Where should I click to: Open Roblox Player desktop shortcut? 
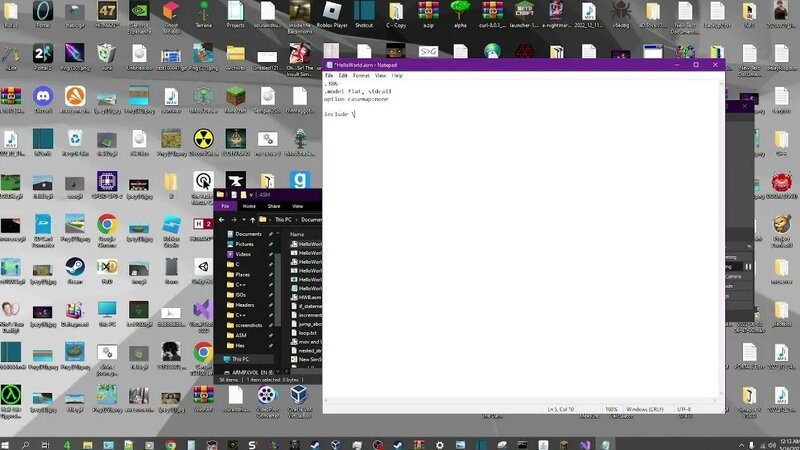pos(332,13)
